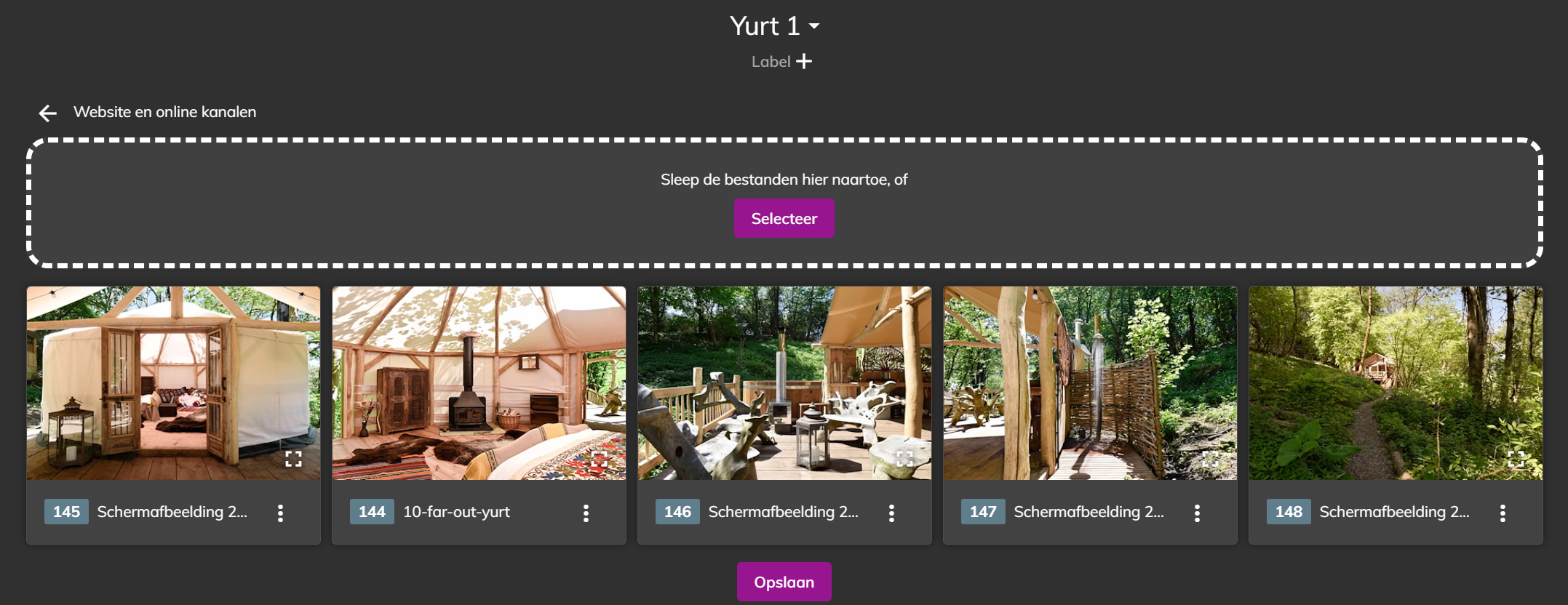This screenshot has width=1568, height=605.
Task: Expand the Yurt 1 dropdown arrow
Action: tap(814, 26)
